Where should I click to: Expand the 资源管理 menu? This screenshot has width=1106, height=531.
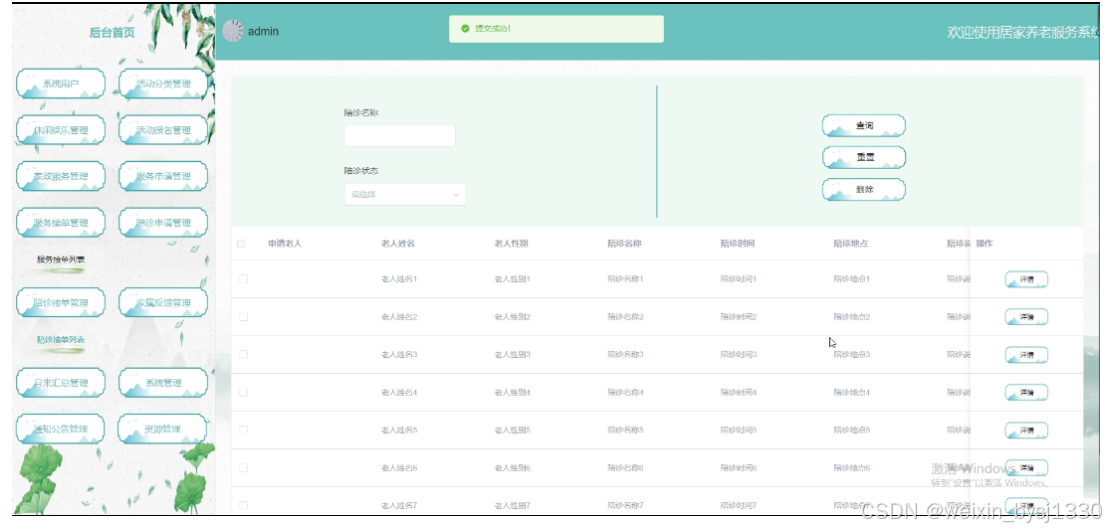(x=162, y=429)
